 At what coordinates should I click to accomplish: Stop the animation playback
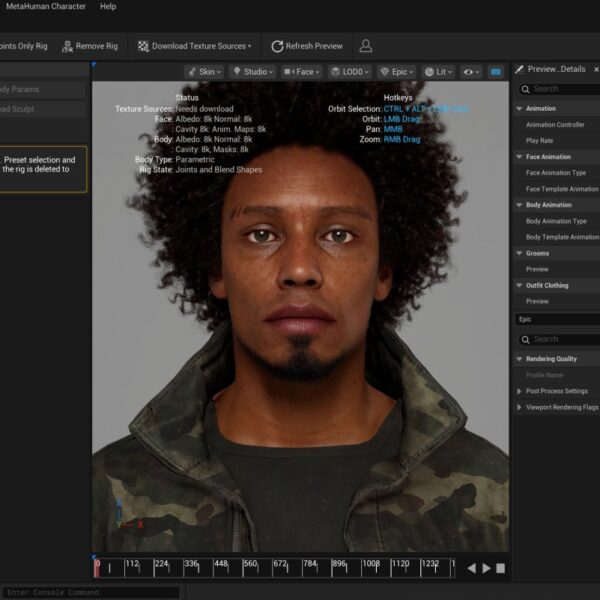point(500,568)
